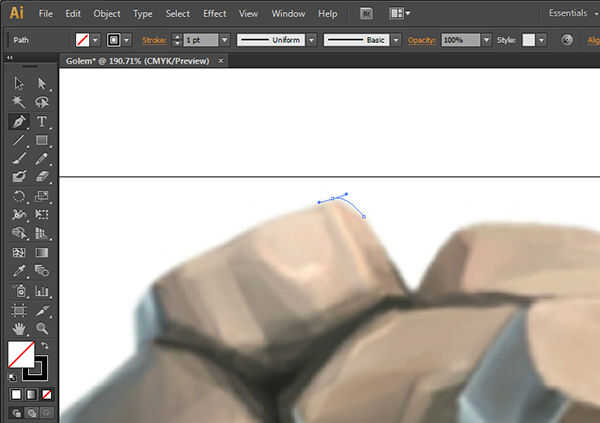Collapse the Tools panel with double arrows
The width and height of the screenshot is (600, 423).
pyautogui.click(x=10, y=58)
